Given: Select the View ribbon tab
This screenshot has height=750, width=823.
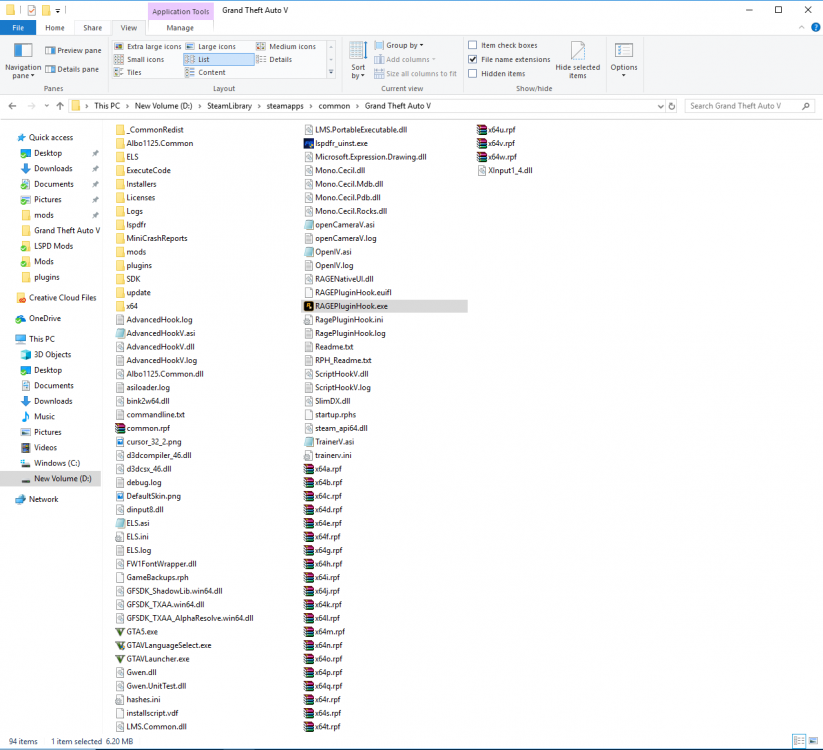Looking at the screenshot, I should click(129, 28).
